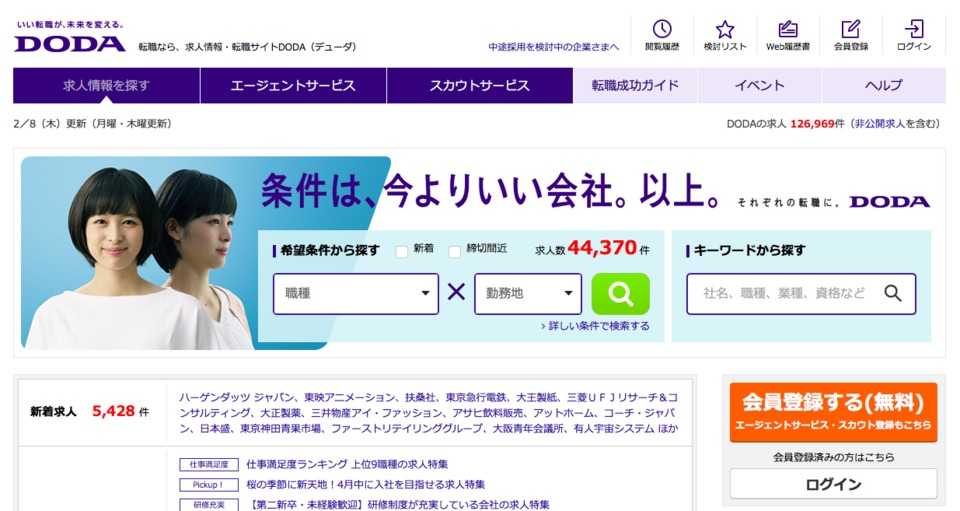The height and width of the screenshot is (511, 960).
Task: Open 仕事満足度ランキング 上位9職種の求人特集 link
Action: tap(347, 464)
